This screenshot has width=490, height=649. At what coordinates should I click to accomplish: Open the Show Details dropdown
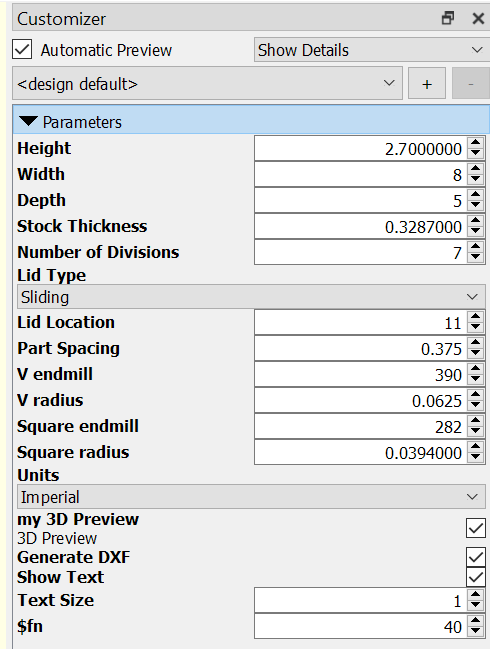[x=370, y=50]
